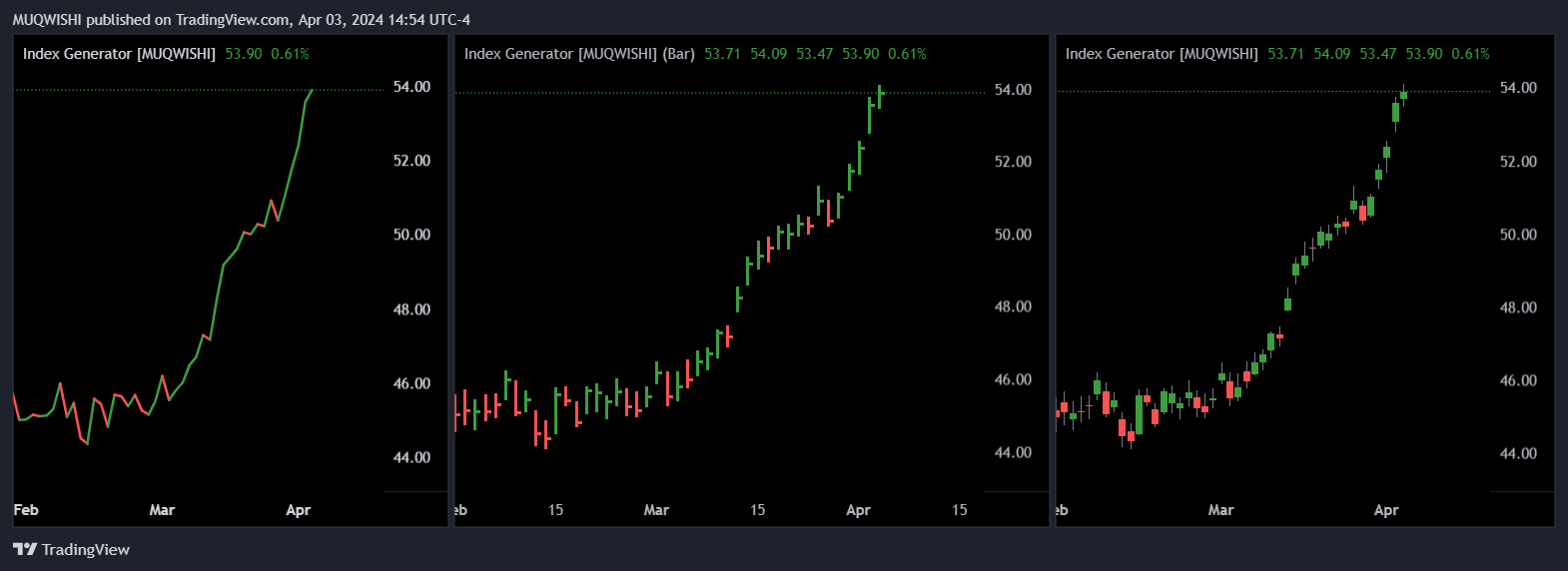Click the 46.00 price label on the candlestick chart axis
1568x571 pixels.
pyautogui.click(x=1518, y=380)
